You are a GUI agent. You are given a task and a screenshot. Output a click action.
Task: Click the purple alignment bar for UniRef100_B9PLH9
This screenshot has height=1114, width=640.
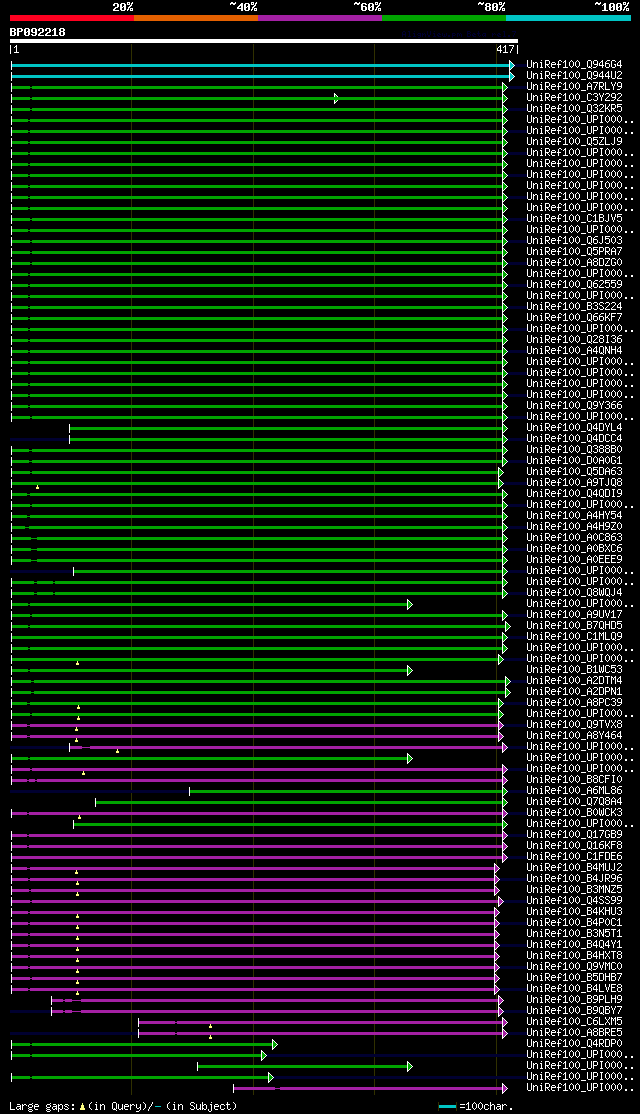277,1000
